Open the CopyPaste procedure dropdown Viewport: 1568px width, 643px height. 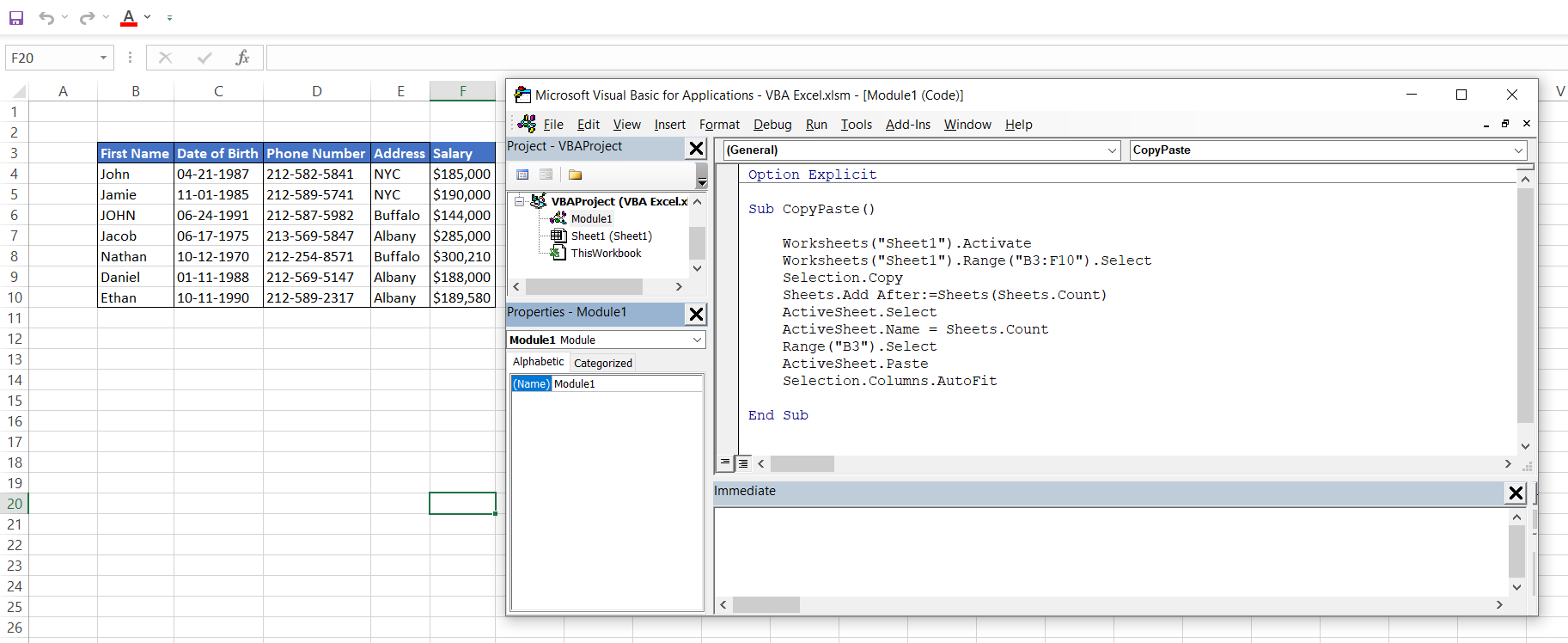1518,150
